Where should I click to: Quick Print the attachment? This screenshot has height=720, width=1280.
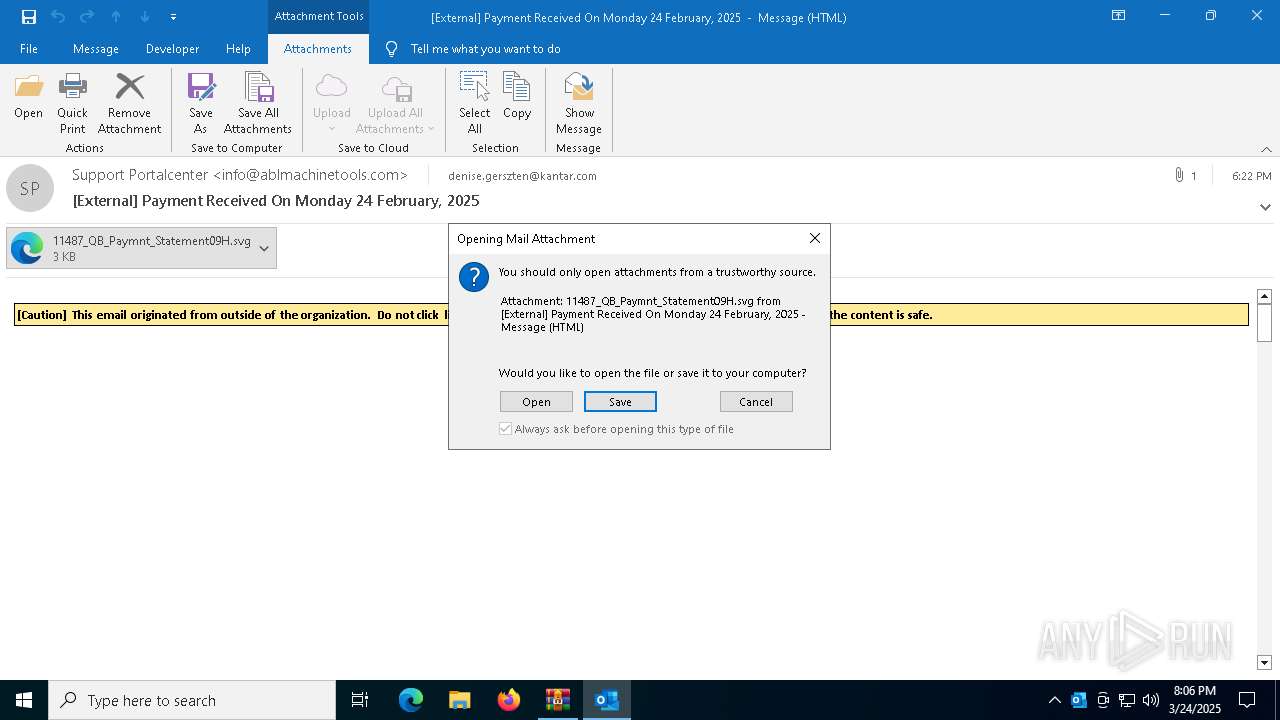click(72, 104)
